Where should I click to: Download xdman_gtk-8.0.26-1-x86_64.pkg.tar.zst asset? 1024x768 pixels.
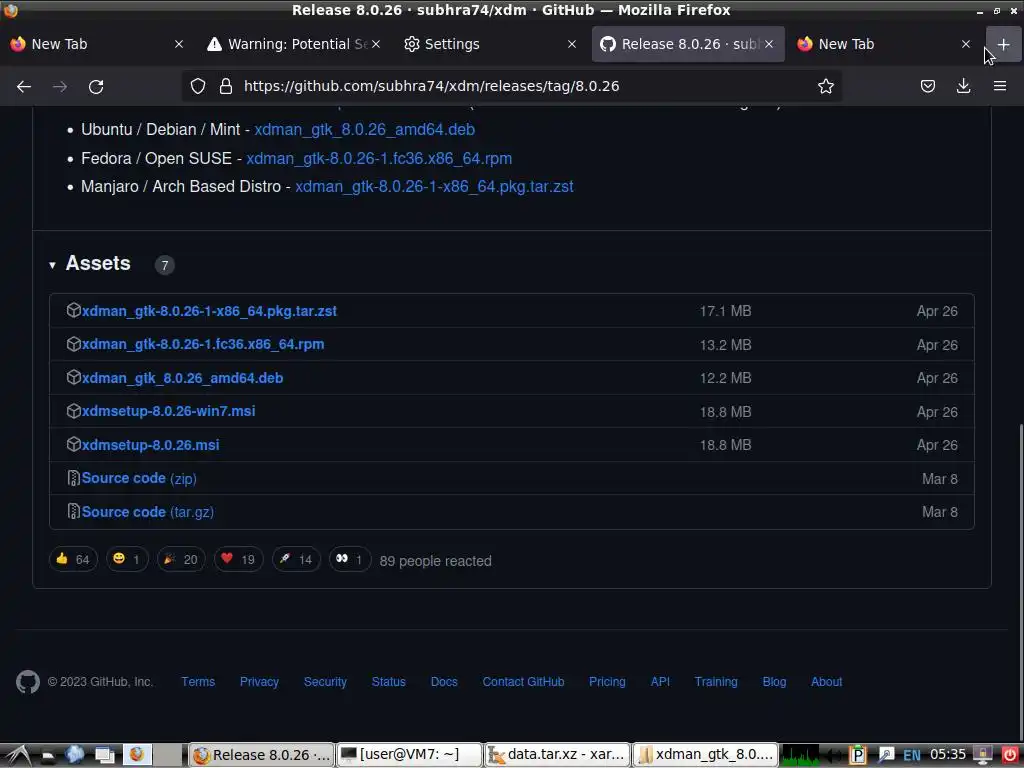tap(209, 312)
